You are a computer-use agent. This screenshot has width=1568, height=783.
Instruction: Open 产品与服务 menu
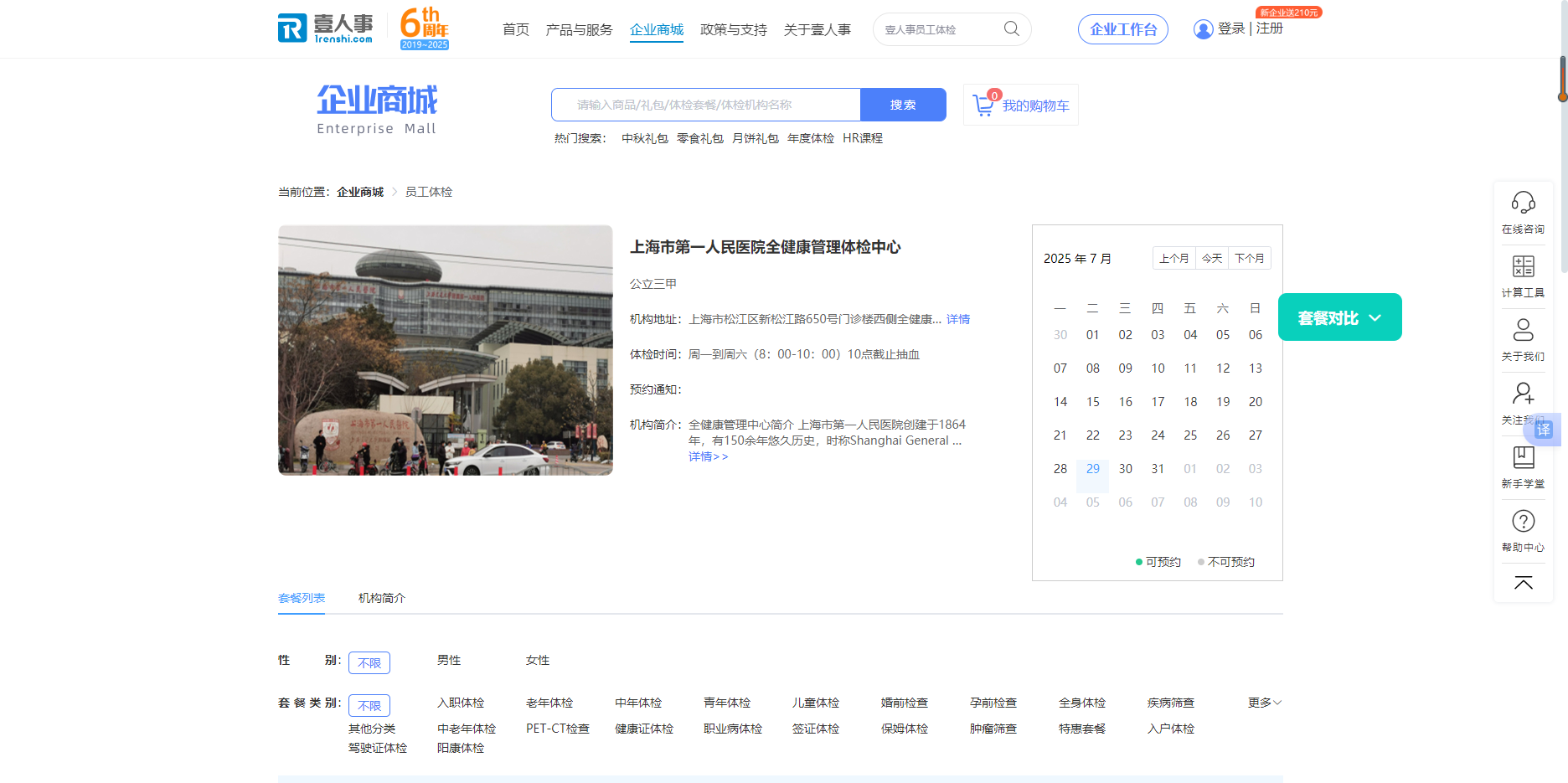click(x=579, y=29)
